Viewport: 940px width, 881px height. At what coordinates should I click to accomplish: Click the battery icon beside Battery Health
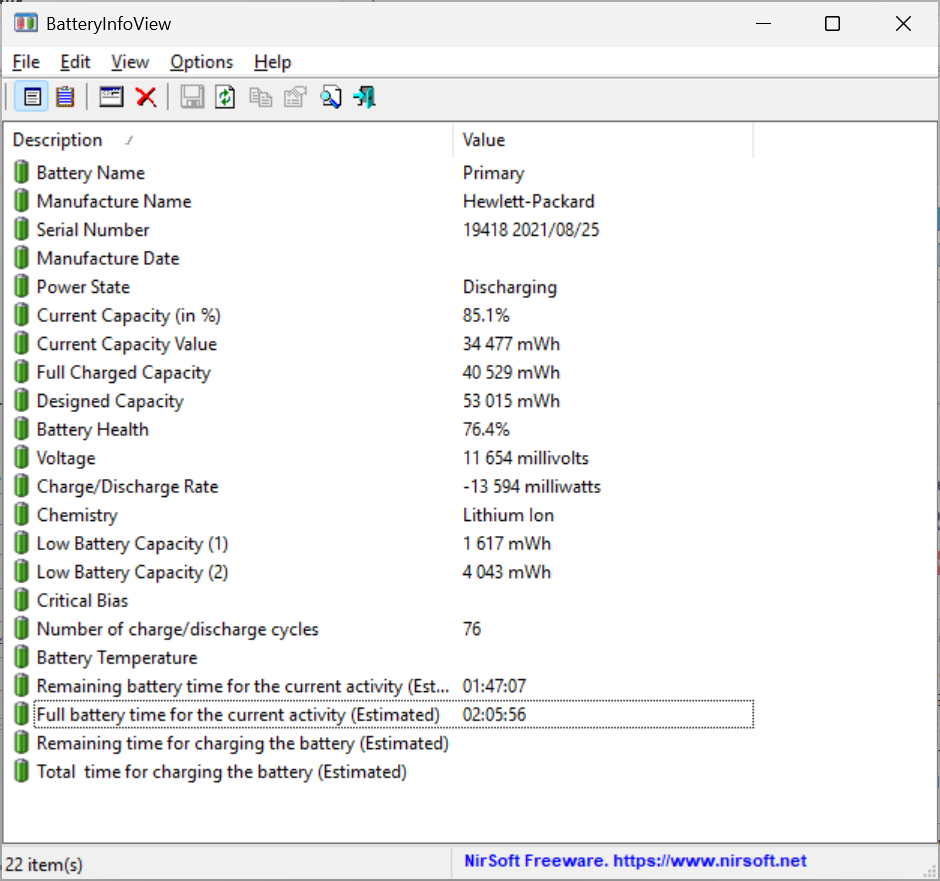[22, 429]
